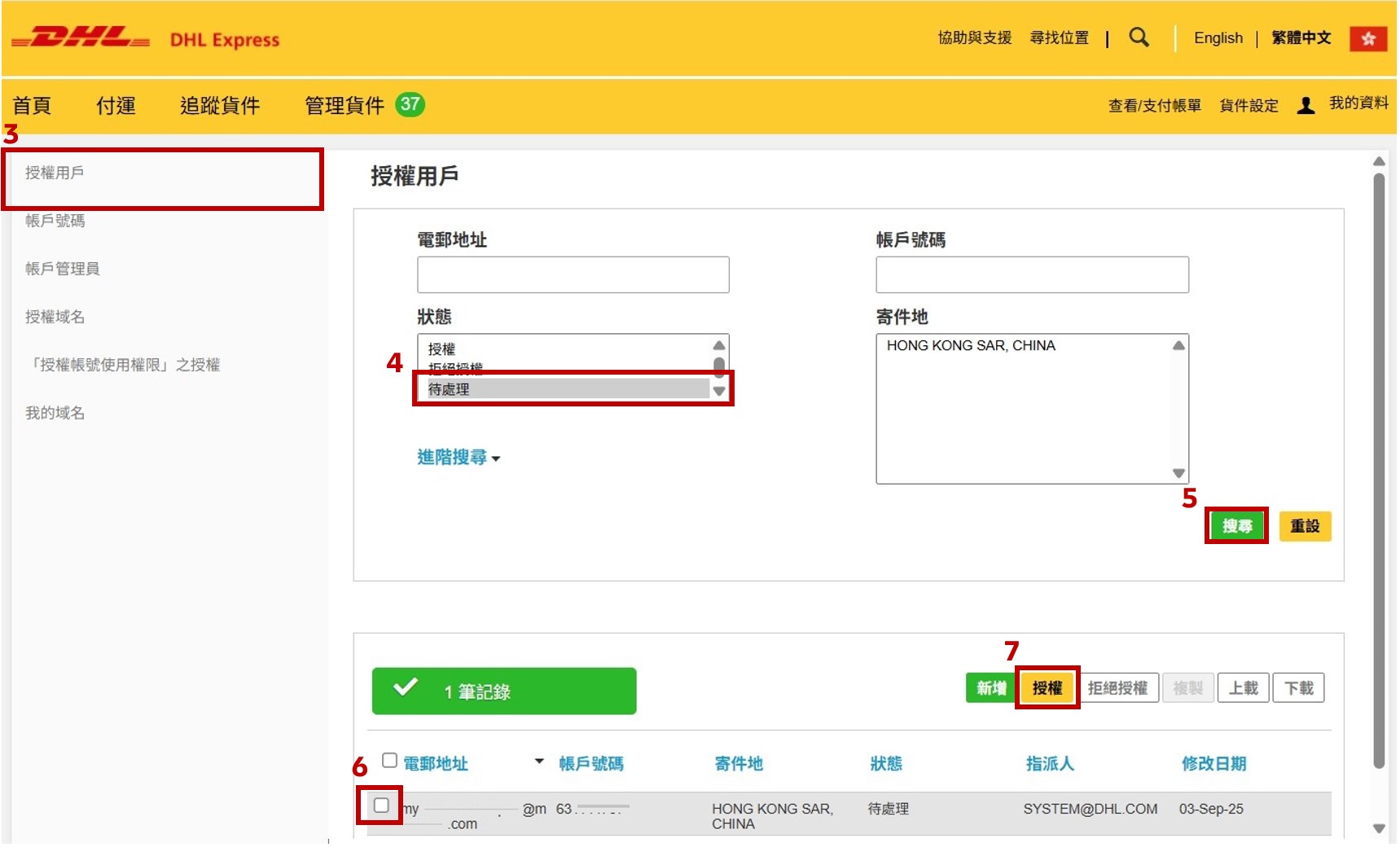The width and height of the screenshot is (1400, 847).
Task: Click the green 37 notification badge
Action: pyautogui.click(x=410, y=104)
